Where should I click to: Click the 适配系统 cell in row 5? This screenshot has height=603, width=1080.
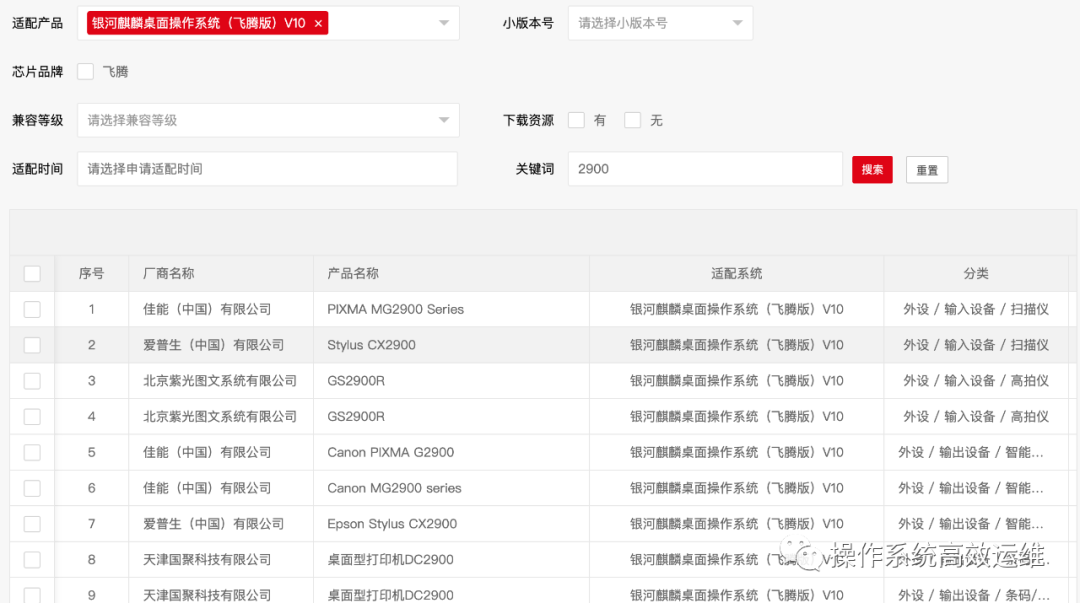tap(736, 453)
